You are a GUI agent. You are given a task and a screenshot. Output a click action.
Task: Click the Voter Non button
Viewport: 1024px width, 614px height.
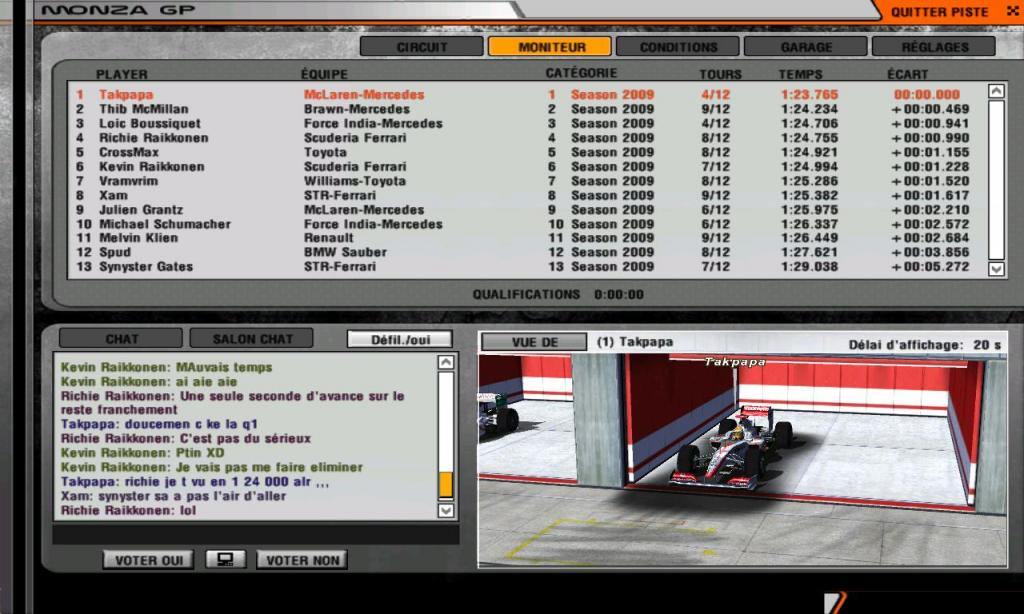[x=302, y=560]
